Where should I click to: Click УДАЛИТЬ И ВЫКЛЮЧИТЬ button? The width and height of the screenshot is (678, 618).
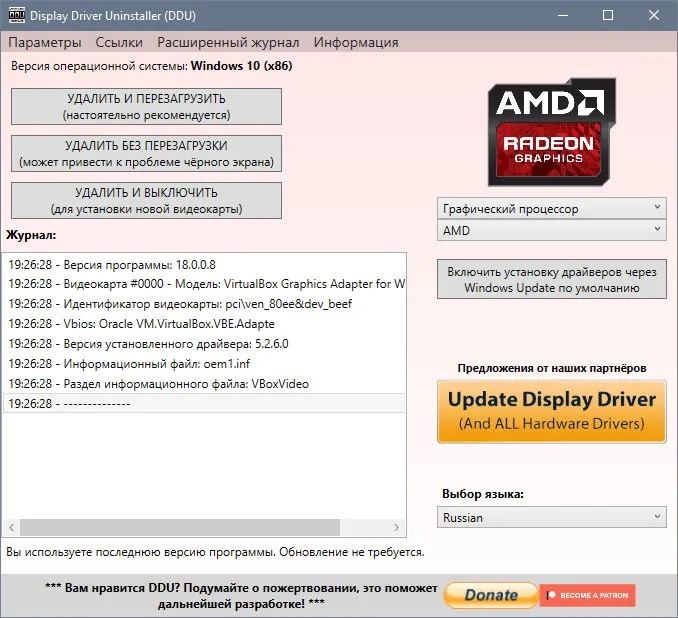coord(146,201)
